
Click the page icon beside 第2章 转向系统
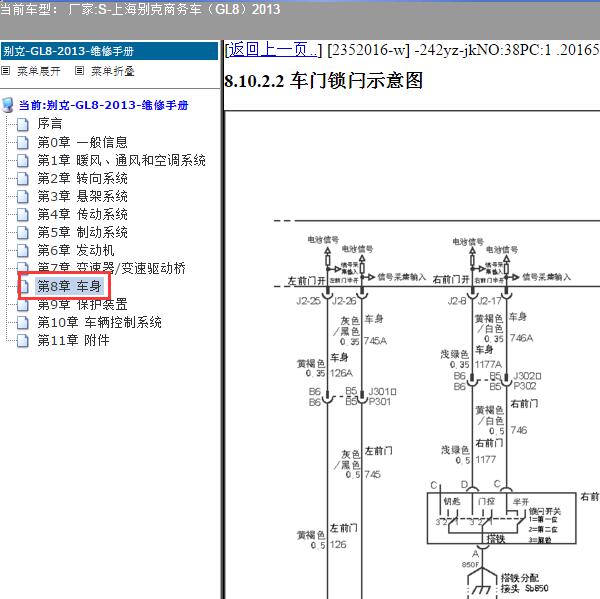tap(23, 178)
